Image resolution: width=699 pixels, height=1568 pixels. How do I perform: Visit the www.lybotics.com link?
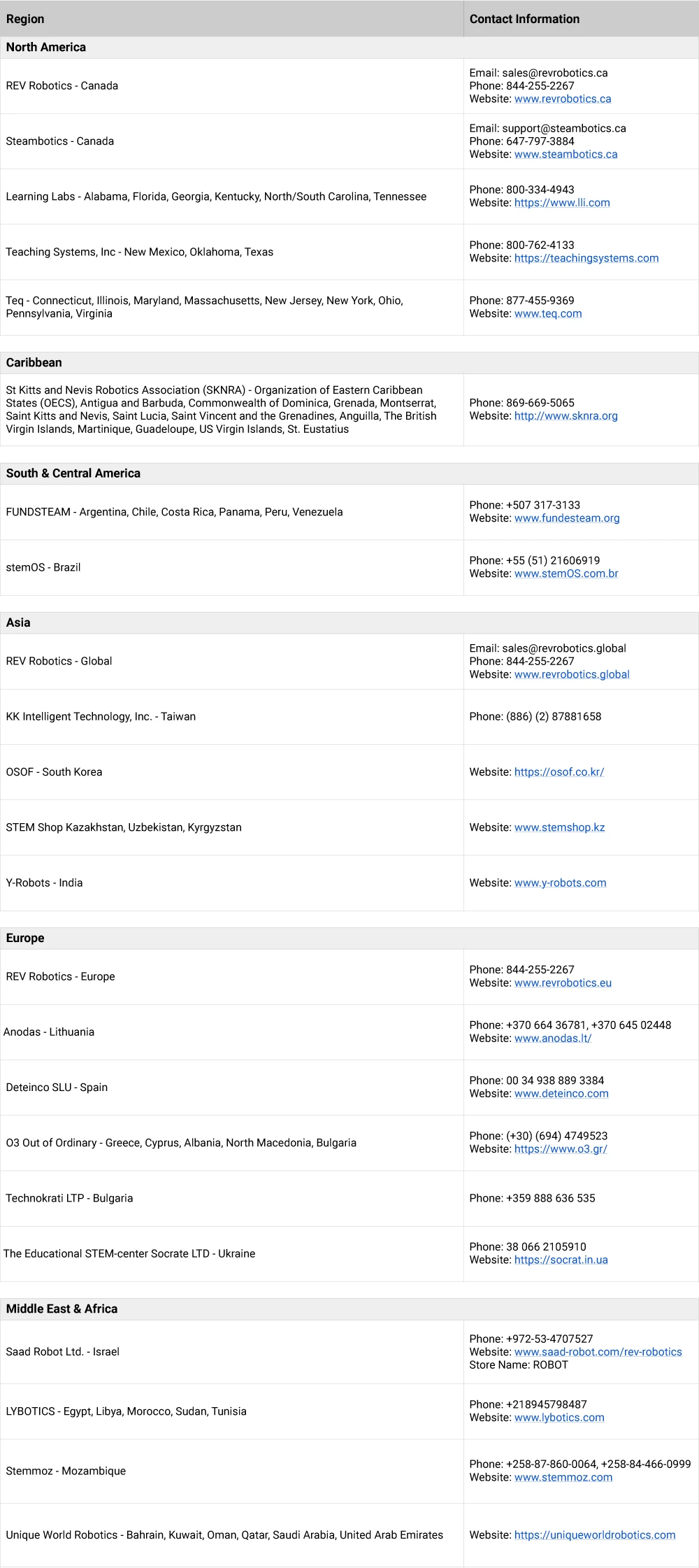tap(559, 1418)
